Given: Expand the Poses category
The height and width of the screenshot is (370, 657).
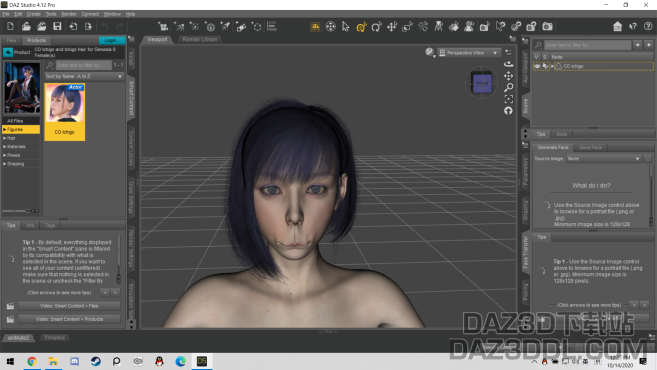Looking at the screenshot, I should (5, 155).
